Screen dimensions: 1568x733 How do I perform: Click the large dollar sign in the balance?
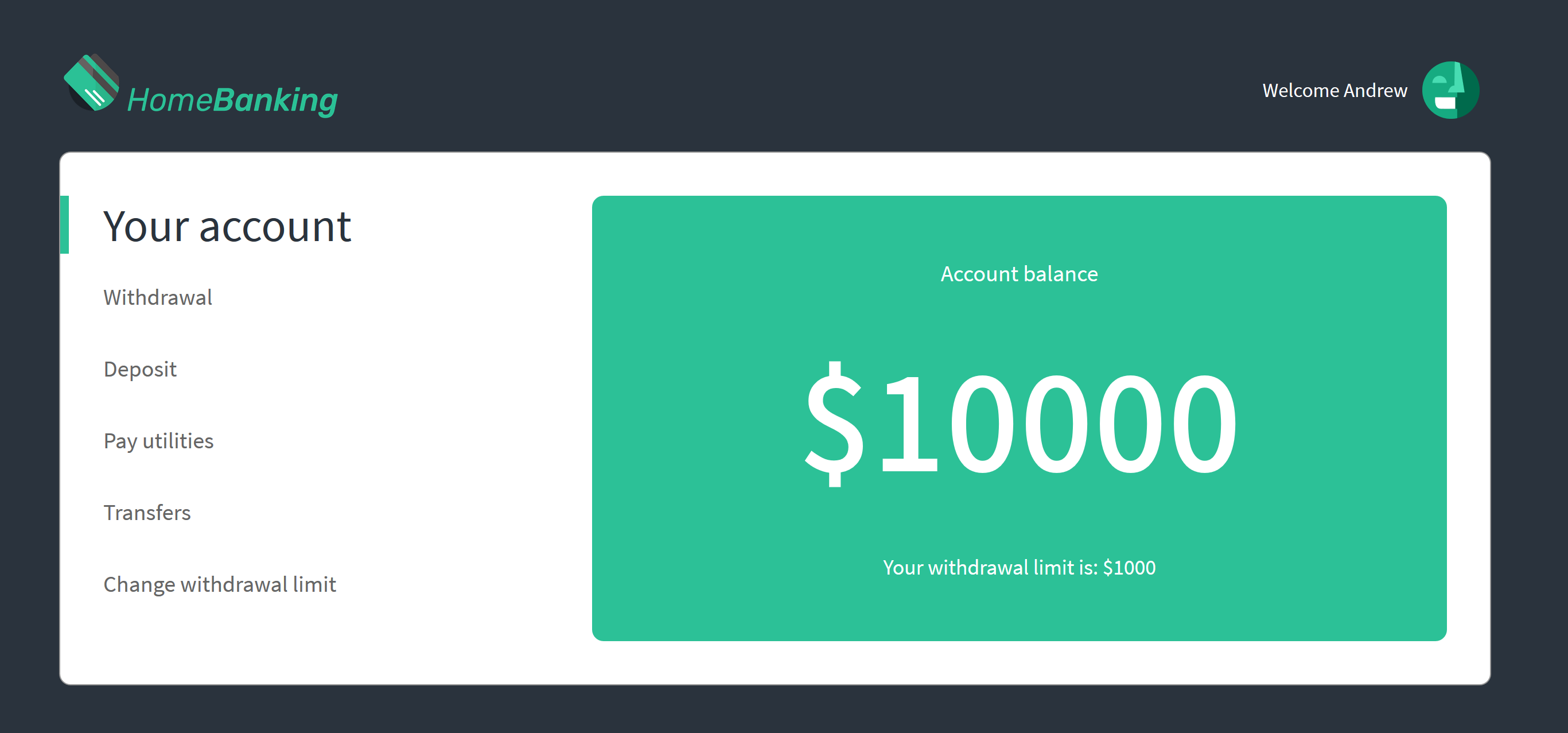833,423
